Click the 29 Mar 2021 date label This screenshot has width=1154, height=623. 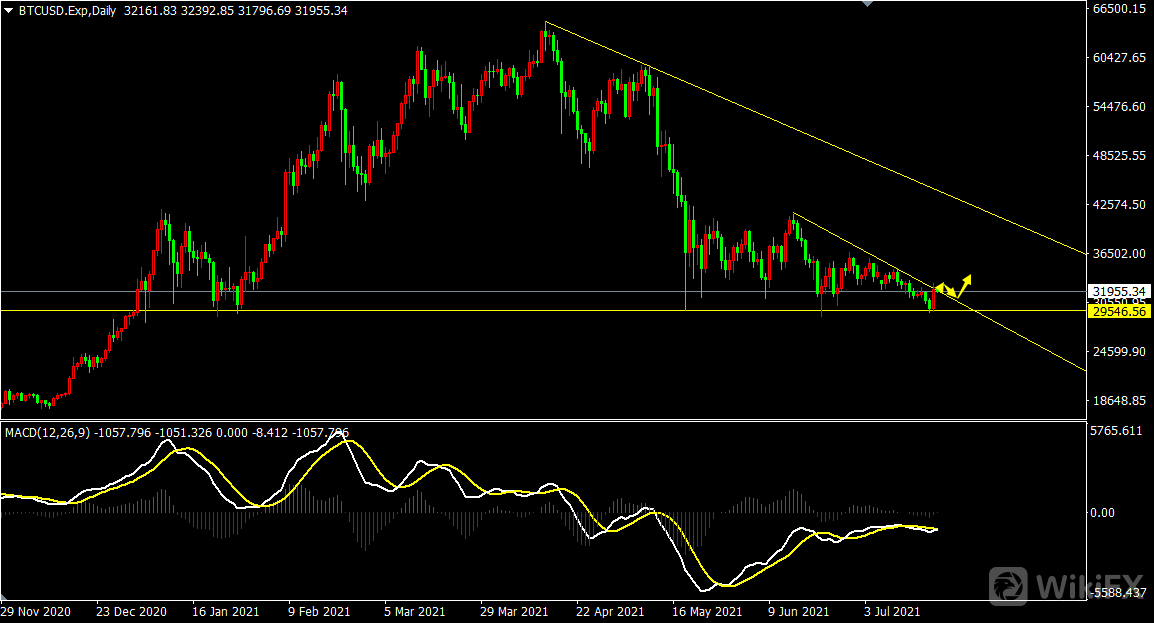point(514,611)
